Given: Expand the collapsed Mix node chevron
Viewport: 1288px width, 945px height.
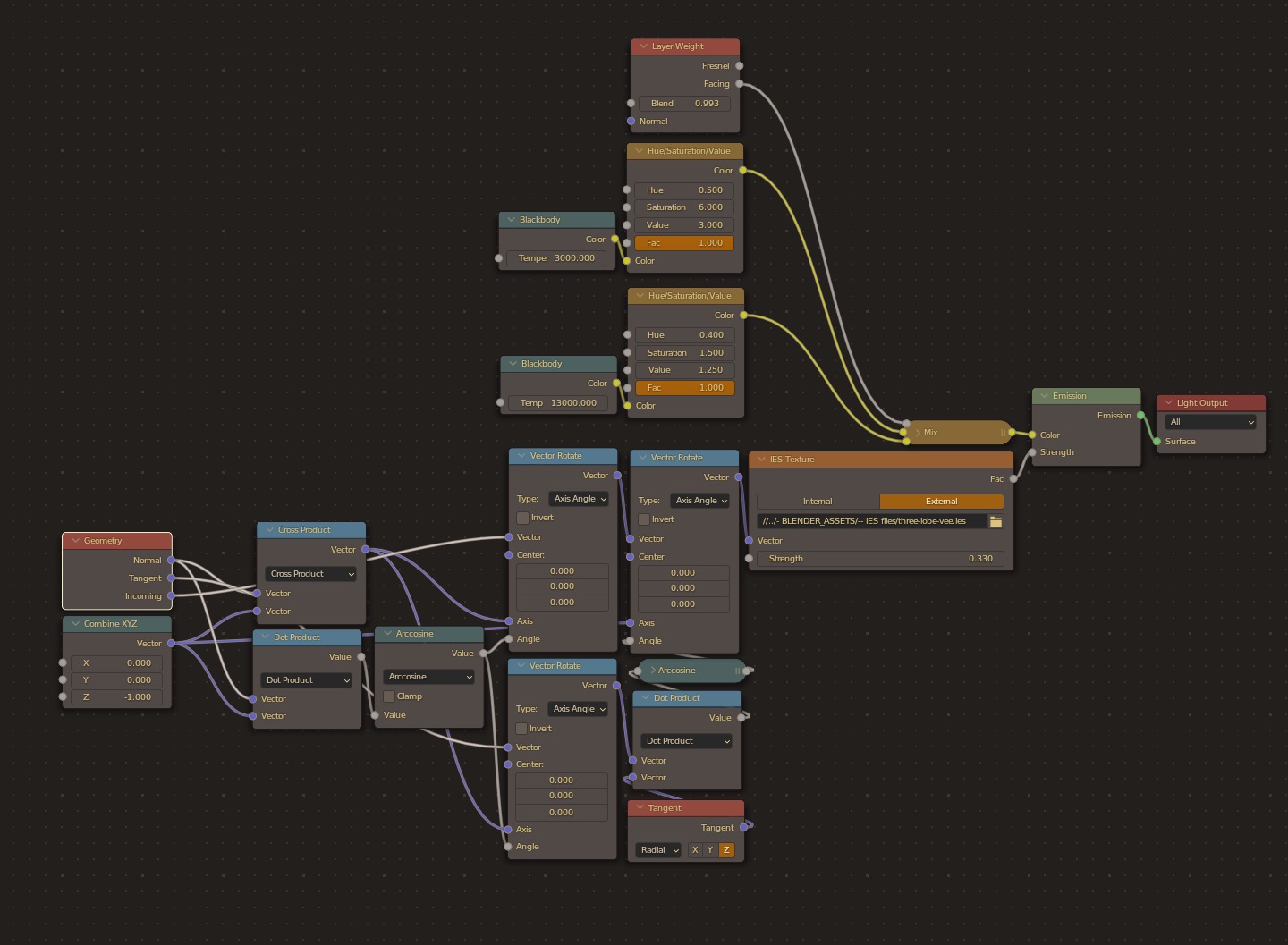Looking at the screenshot, I should [918, 433].
